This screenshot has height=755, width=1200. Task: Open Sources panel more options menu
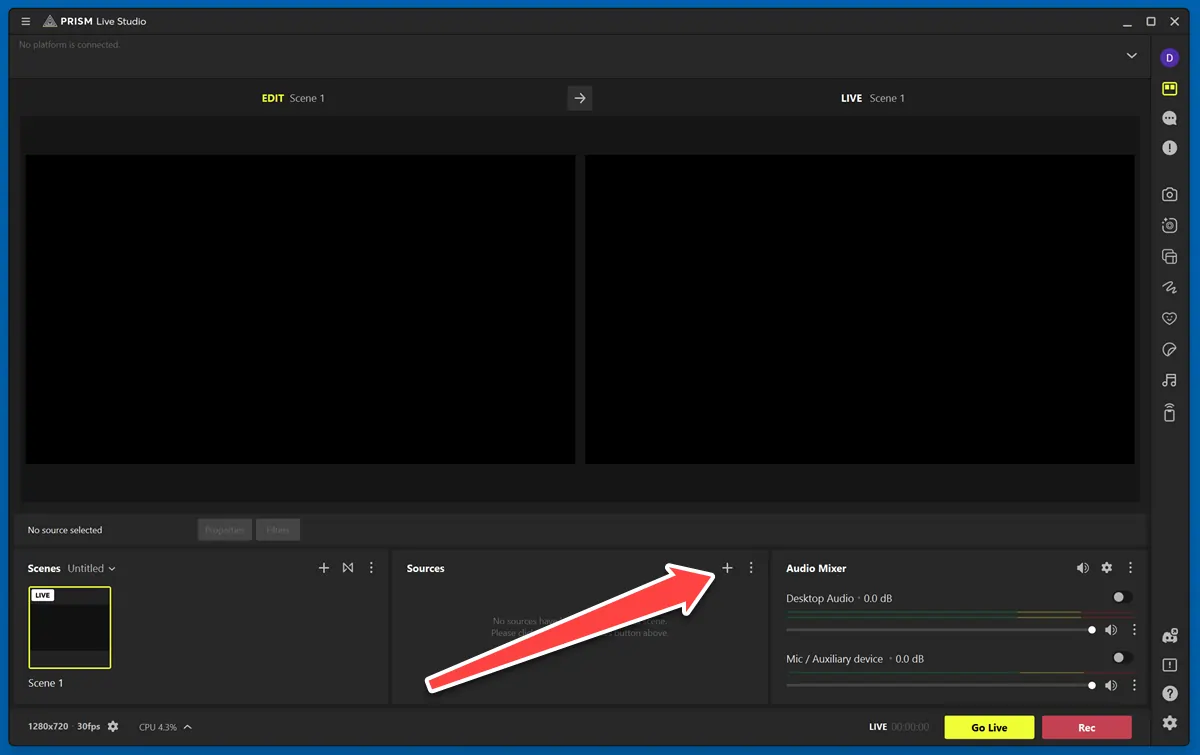751,568
